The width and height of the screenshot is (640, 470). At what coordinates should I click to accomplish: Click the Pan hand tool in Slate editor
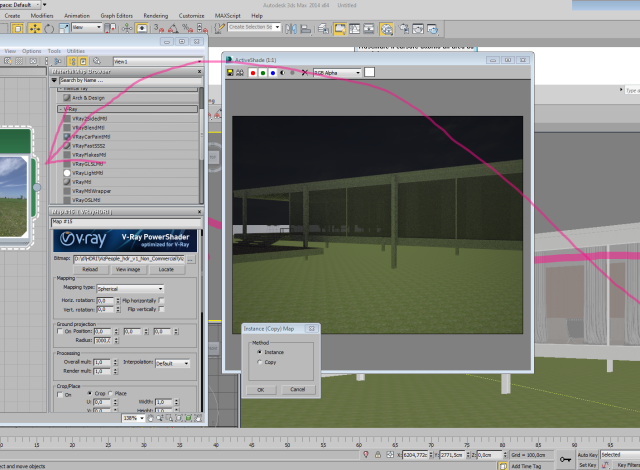point(150,418)
